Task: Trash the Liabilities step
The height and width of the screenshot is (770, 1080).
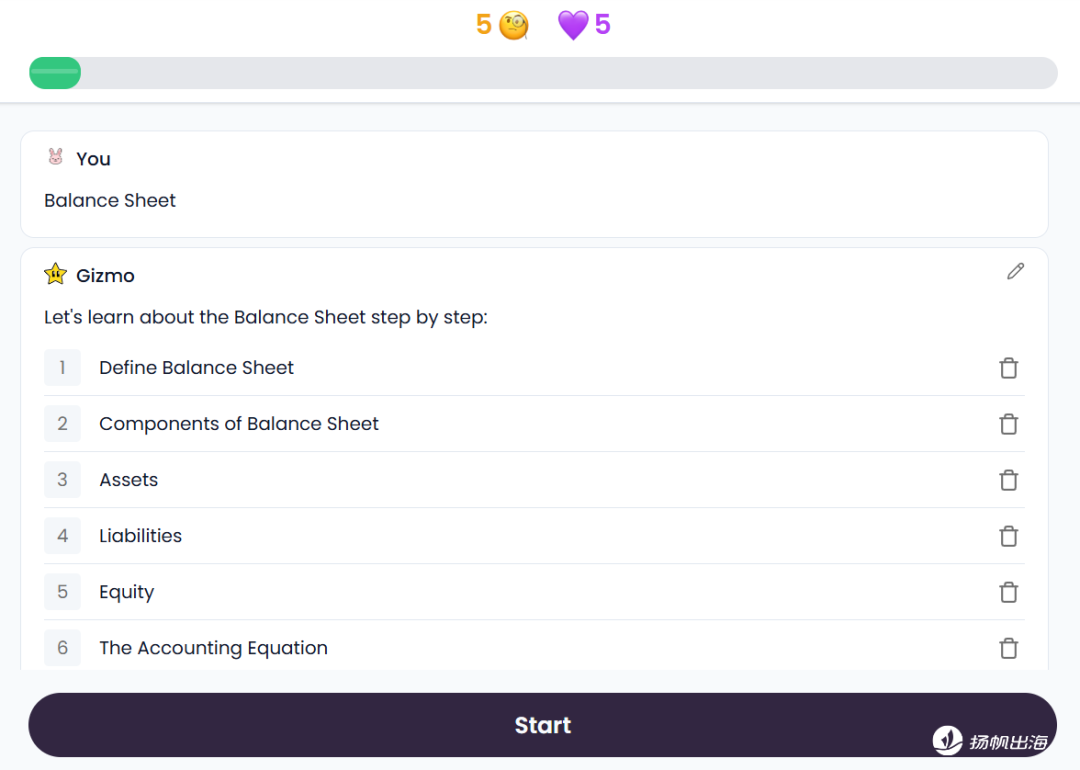Action: (1008, 536)
